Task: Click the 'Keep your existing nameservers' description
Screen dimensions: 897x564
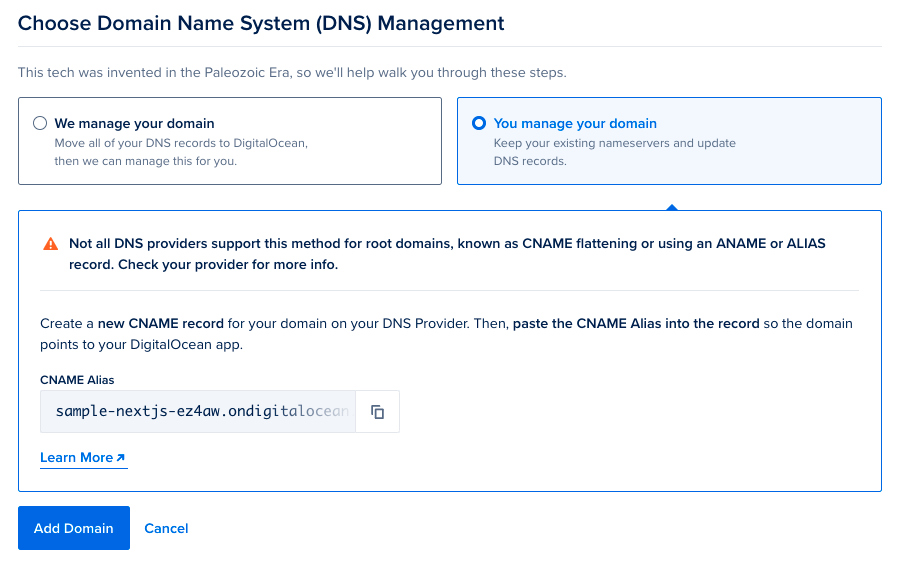Action: click(x=614, y=152)
